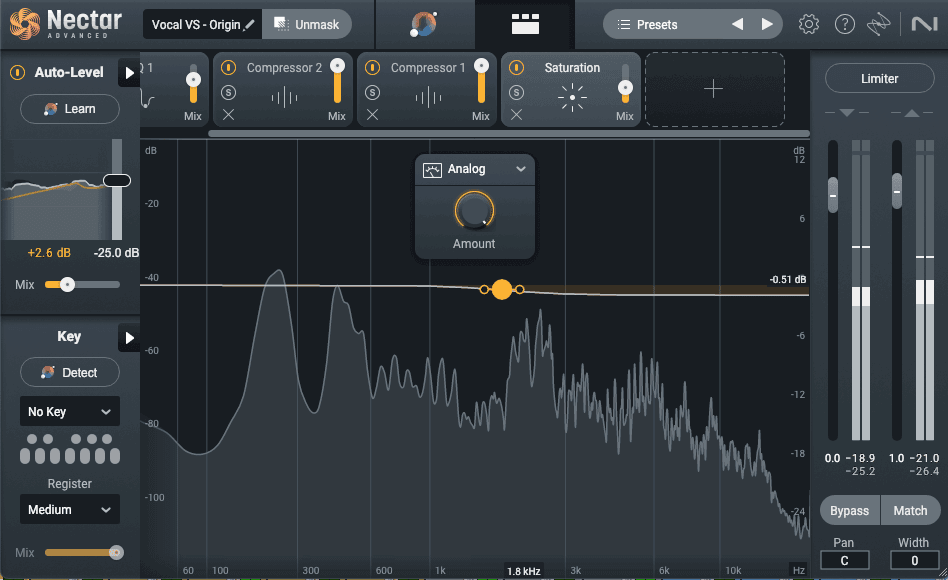Toggle Saturation power button

click(516, 67)
